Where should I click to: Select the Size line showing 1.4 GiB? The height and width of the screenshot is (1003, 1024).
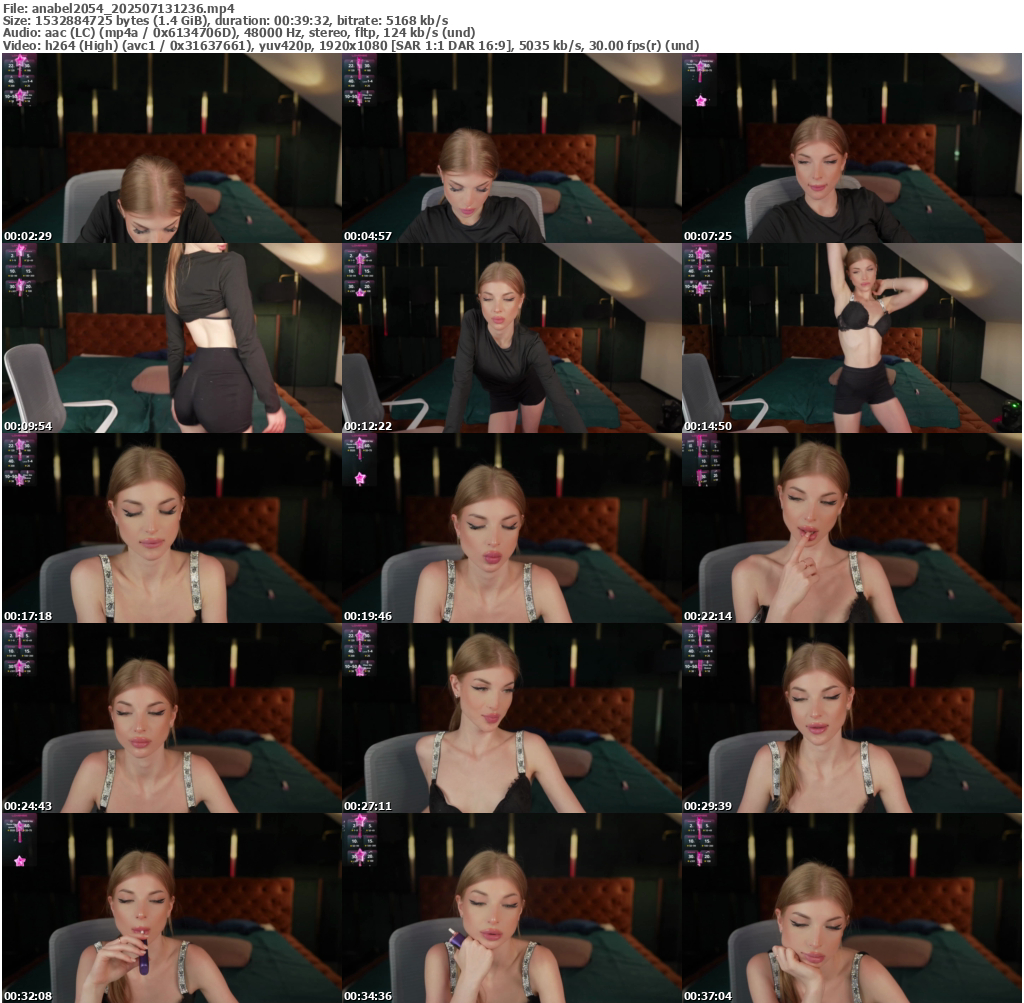[225, 21]
